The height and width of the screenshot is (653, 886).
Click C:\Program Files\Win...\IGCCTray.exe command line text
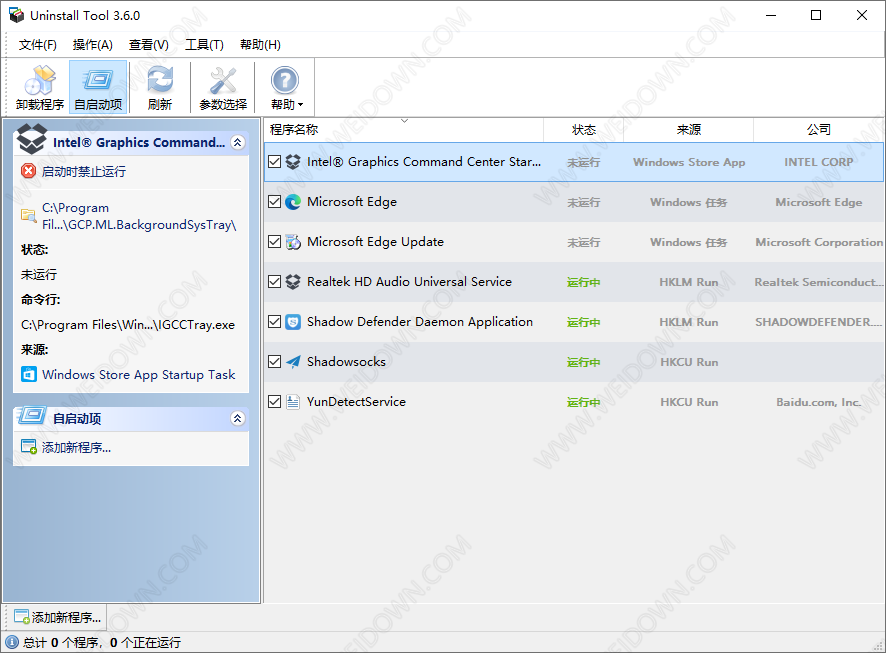click(128, 325)
